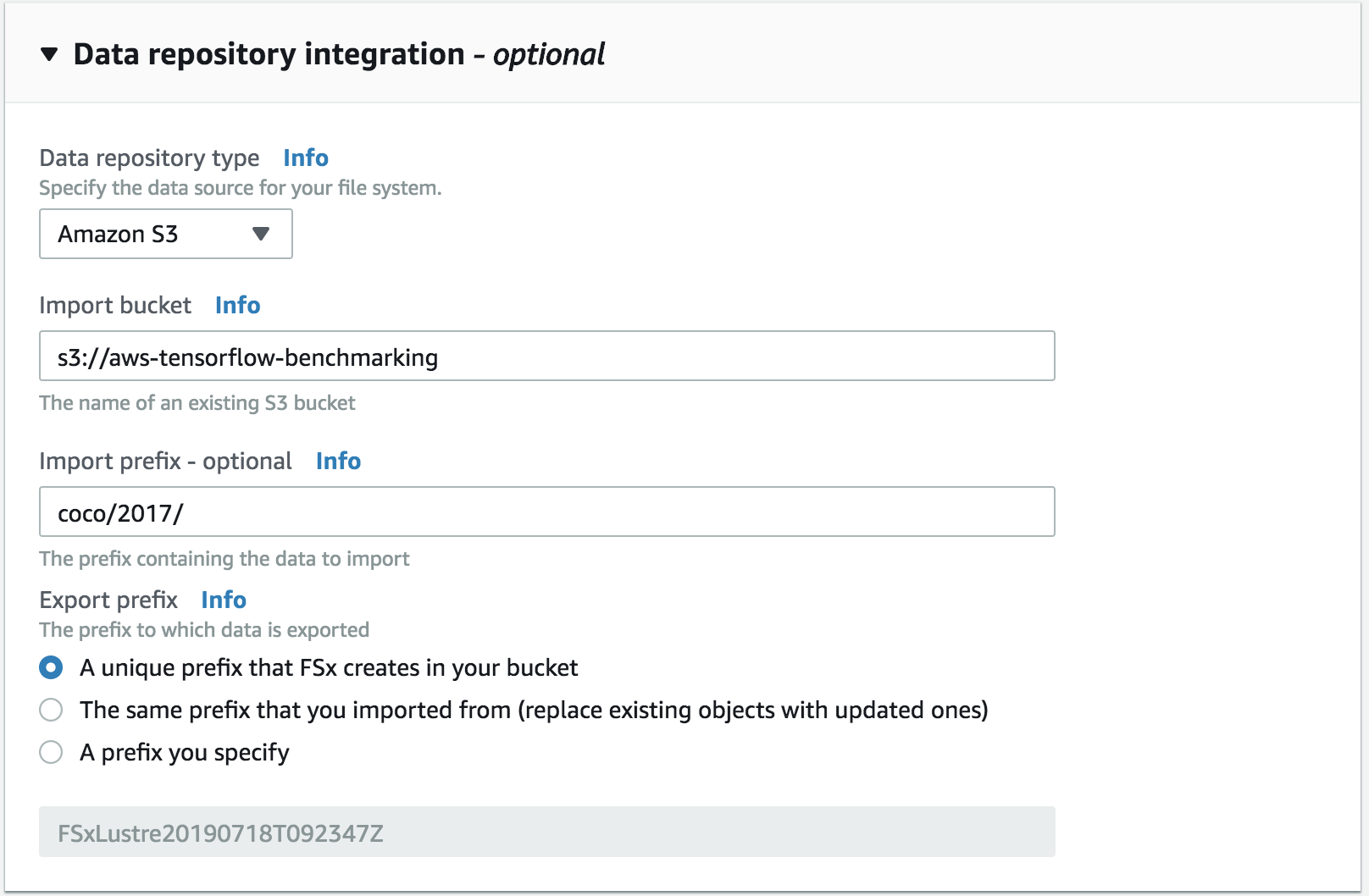Select the 'A prefix you specify' radio button
The width and height of the screenshot is (1369, 896).
(x=51, y=753)
